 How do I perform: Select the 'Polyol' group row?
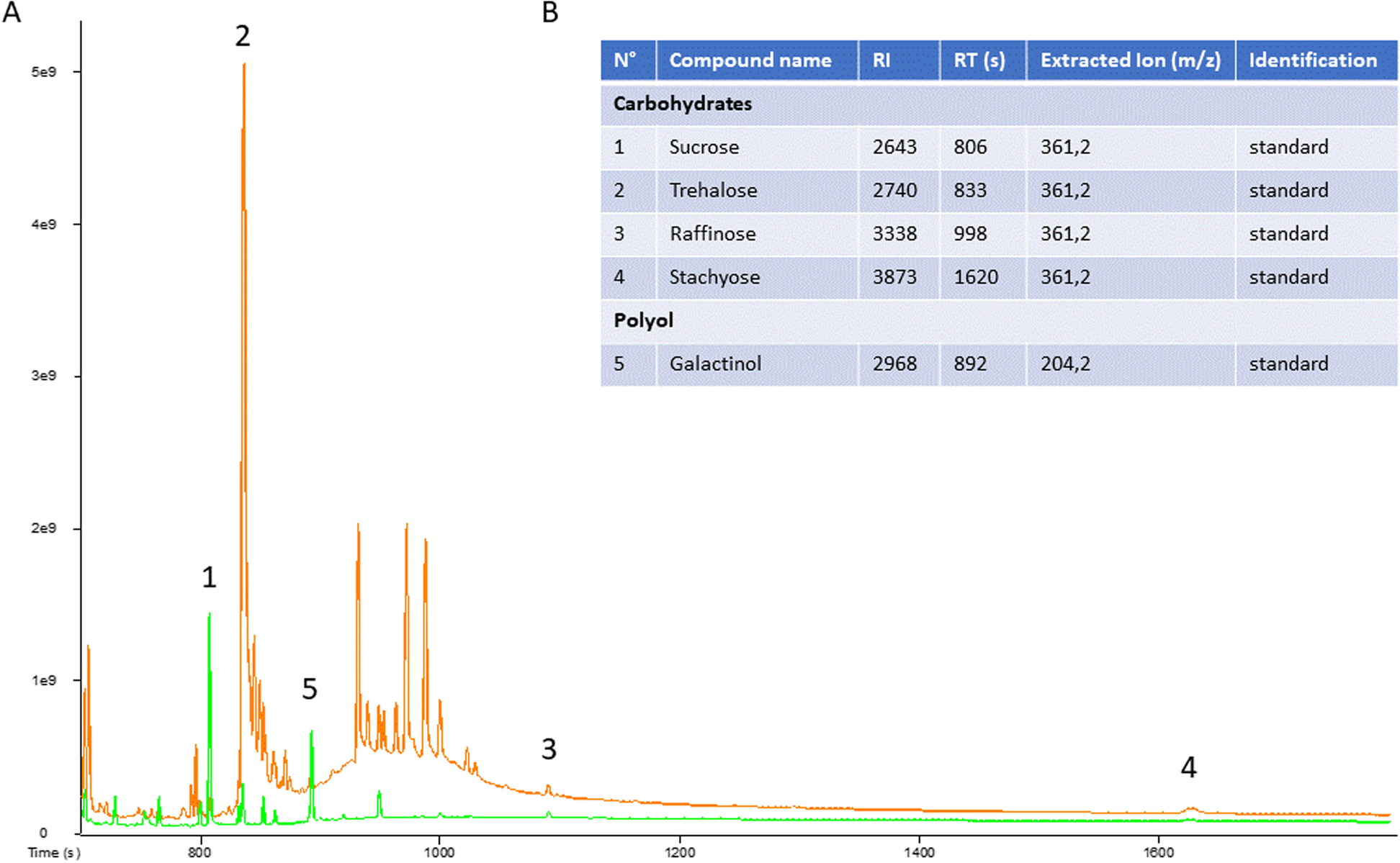(999, 320)
